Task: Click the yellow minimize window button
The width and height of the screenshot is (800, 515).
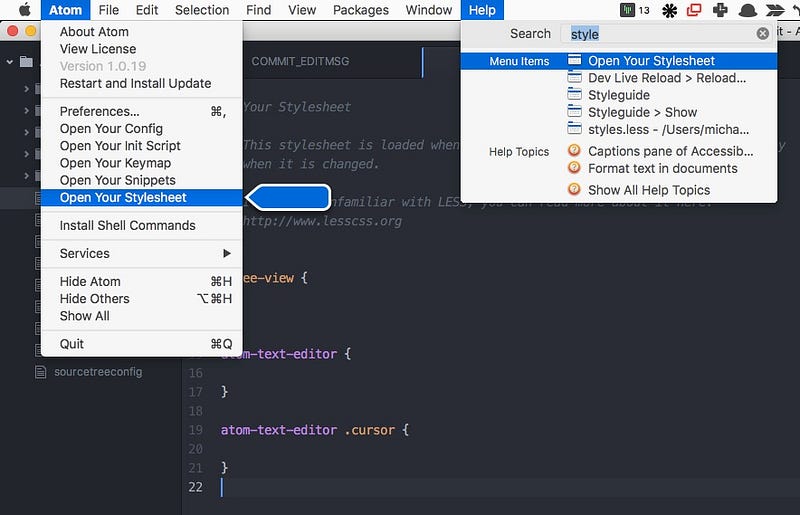Action: [31, 32]
